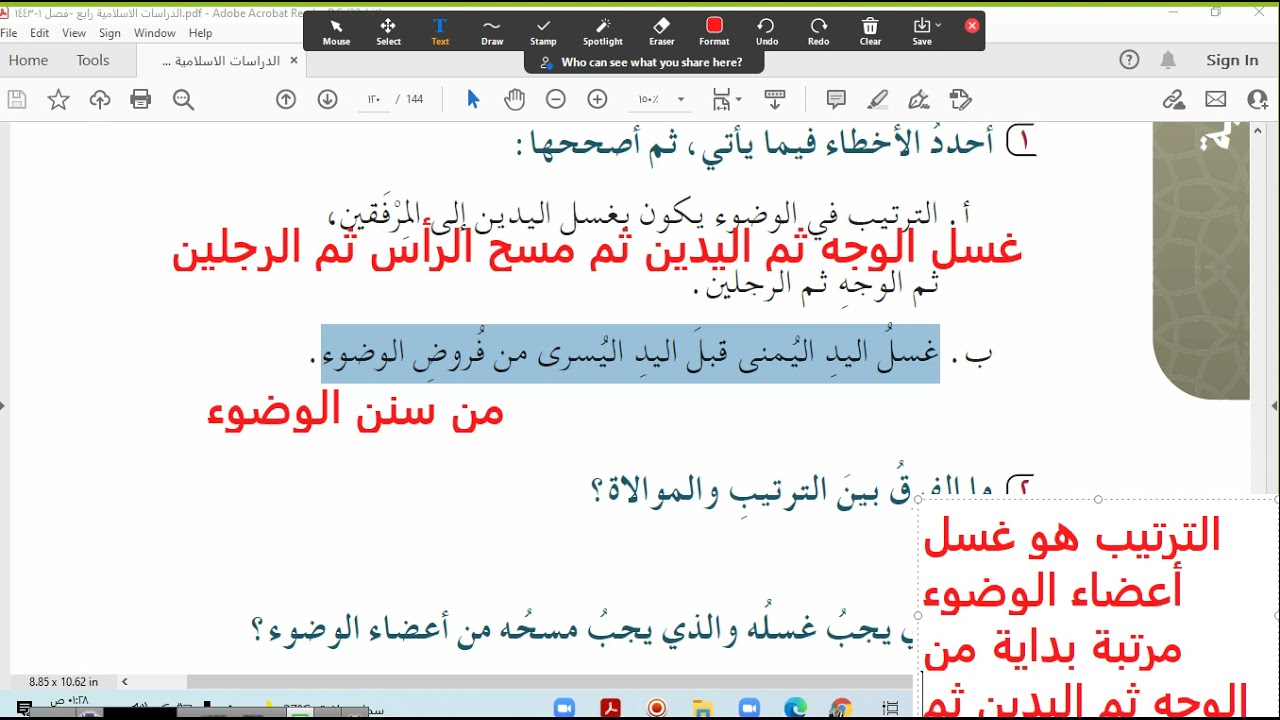
Task: Open Microsoft Edge in taskbar
Action: (x=795, y=708)
